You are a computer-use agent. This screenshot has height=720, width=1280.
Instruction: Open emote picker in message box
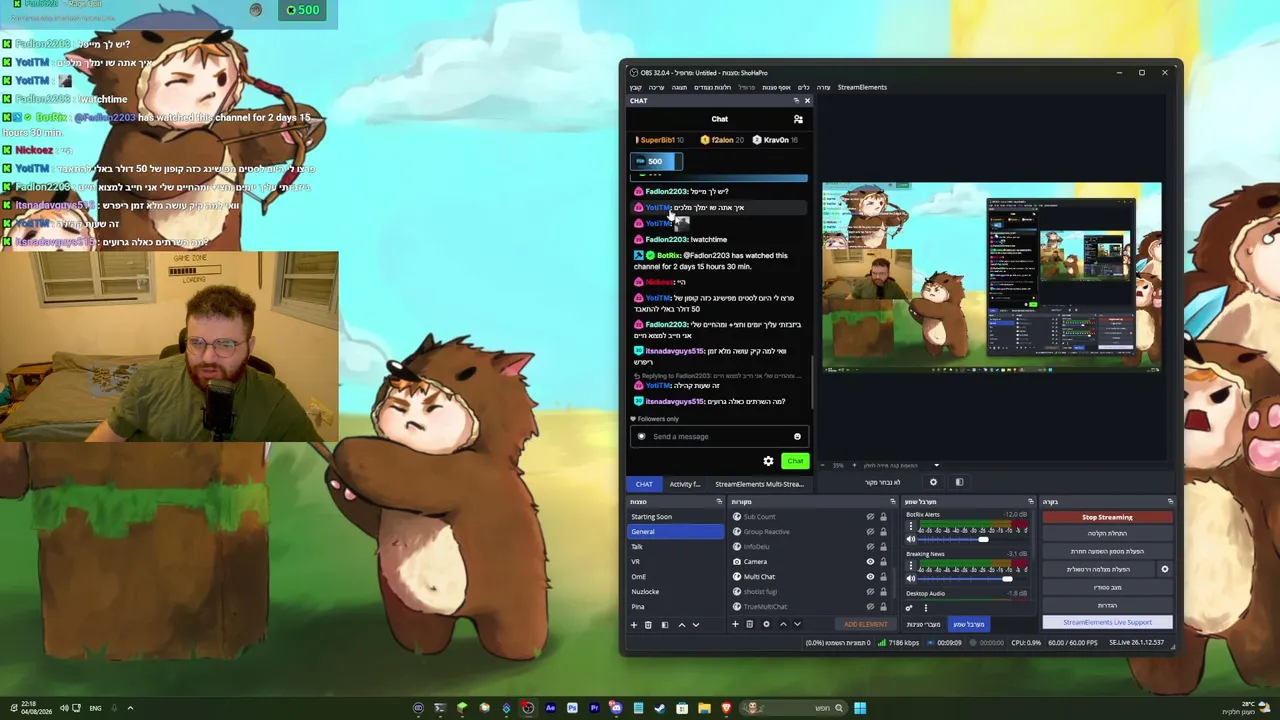tap(797, 436)
